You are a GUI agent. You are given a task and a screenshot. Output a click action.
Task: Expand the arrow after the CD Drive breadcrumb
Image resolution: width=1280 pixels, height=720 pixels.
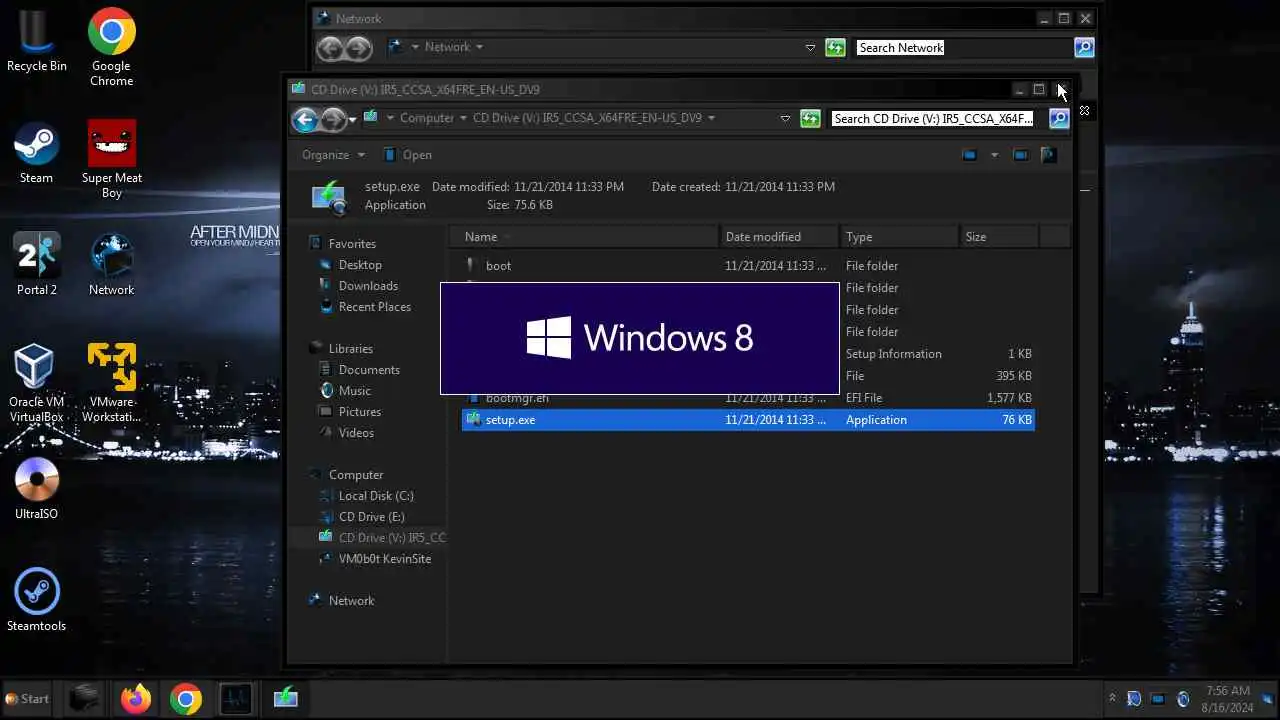point(711,118)
